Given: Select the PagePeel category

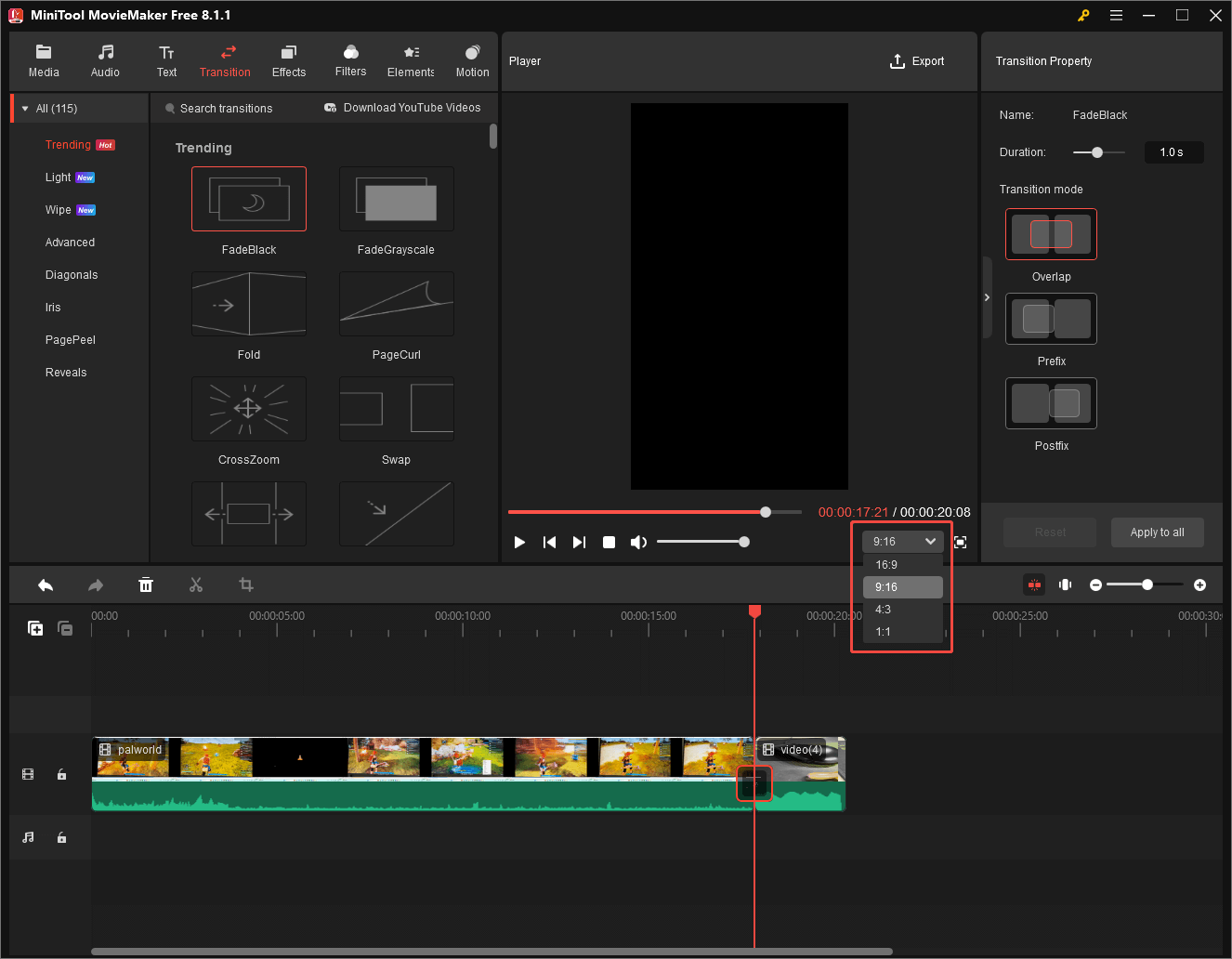Looking at the screenshot, I should [x=71, y=340].
